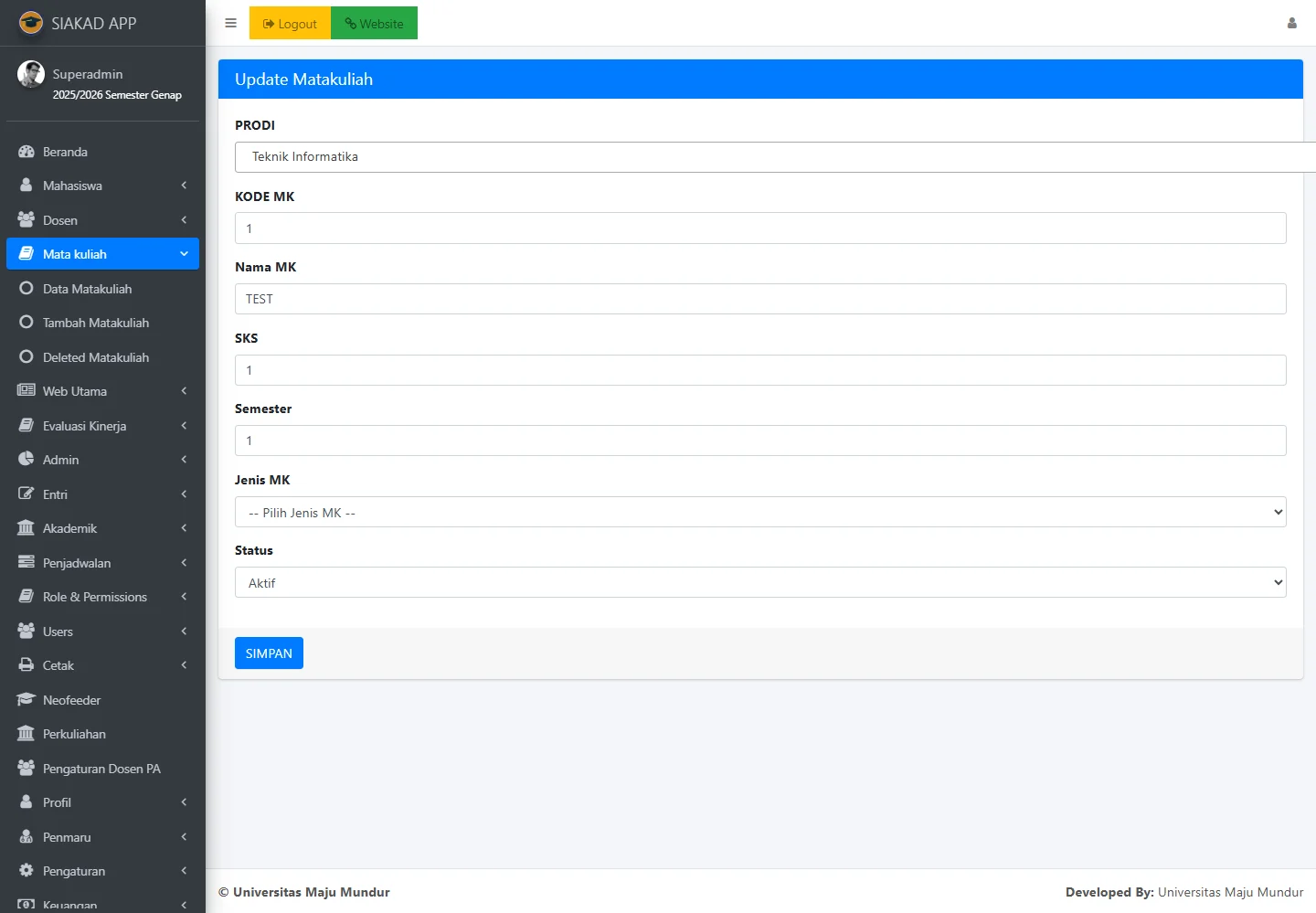
Task: Click the green Website button
Action: [374, 23]
